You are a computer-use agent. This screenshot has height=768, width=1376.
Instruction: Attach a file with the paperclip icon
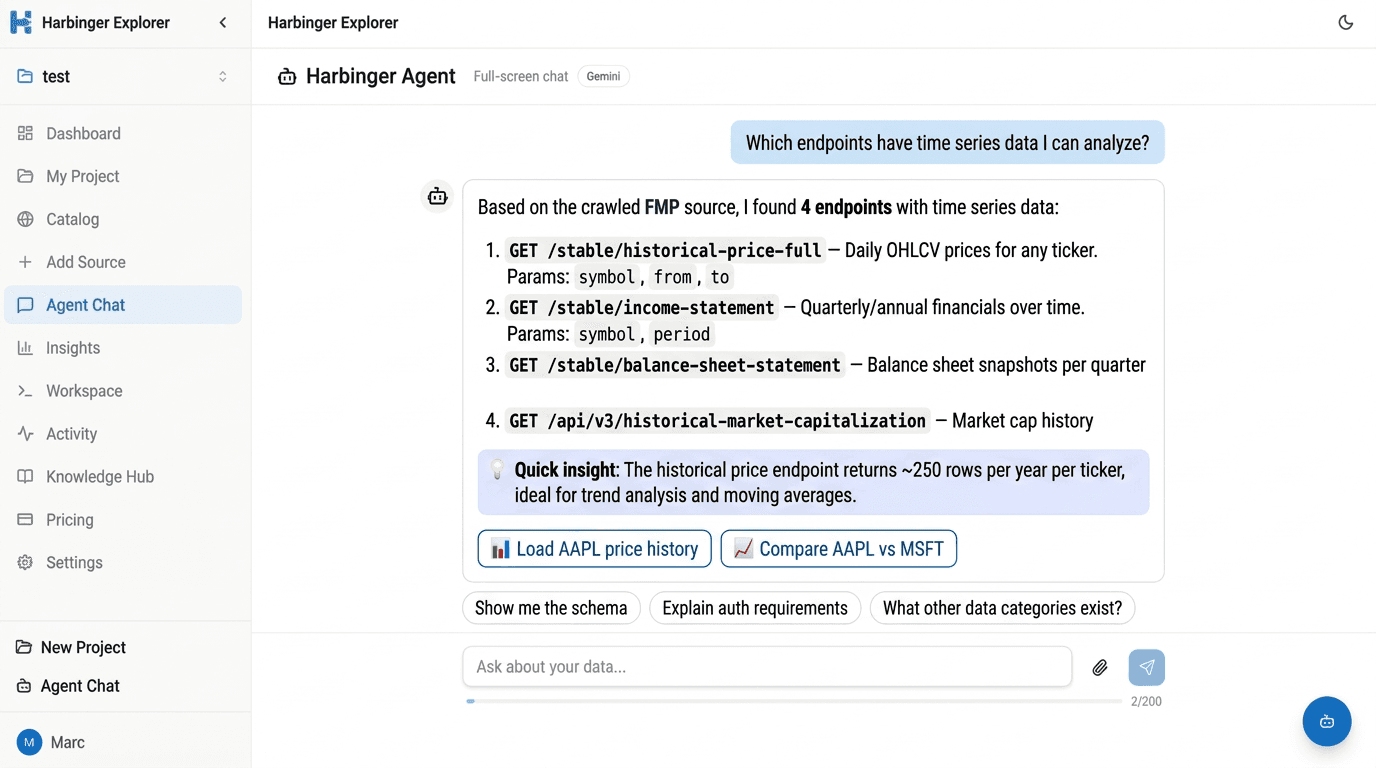pyautogui.click(x=1099, y=667)
